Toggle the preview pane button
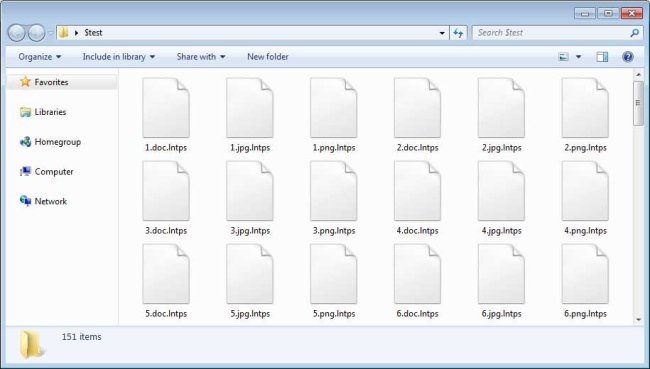This screenshot has height=369, width=650. (602, 57)
